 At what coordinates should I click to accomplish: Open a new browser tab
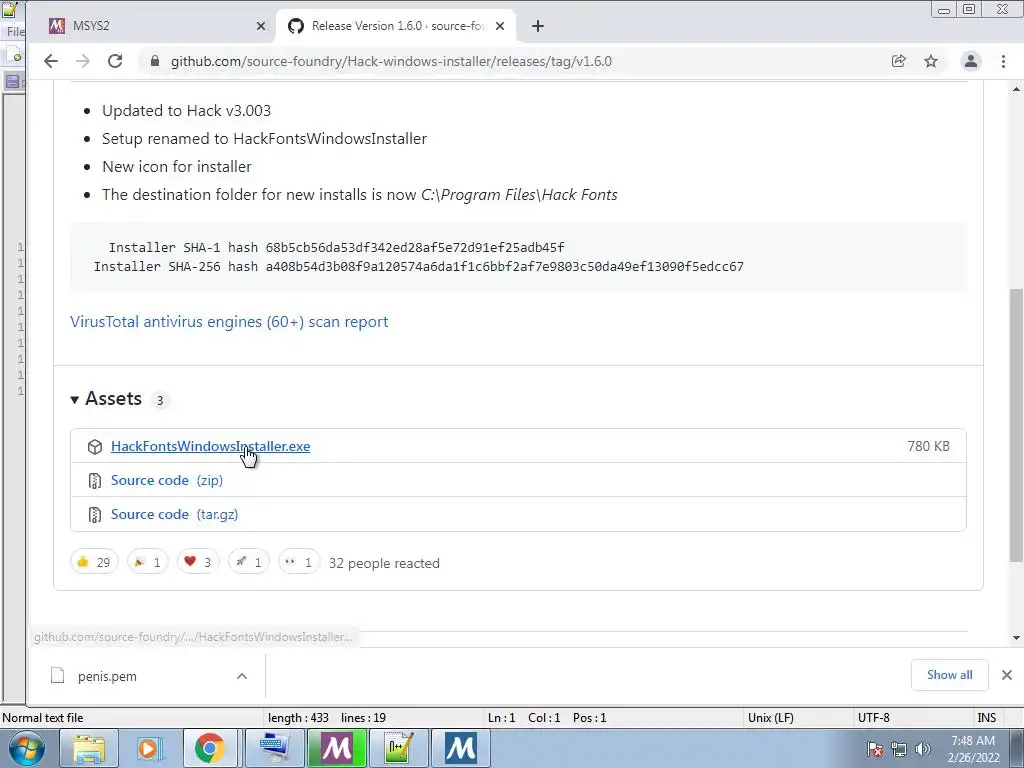pyautogui.click(x=537, y=26)
